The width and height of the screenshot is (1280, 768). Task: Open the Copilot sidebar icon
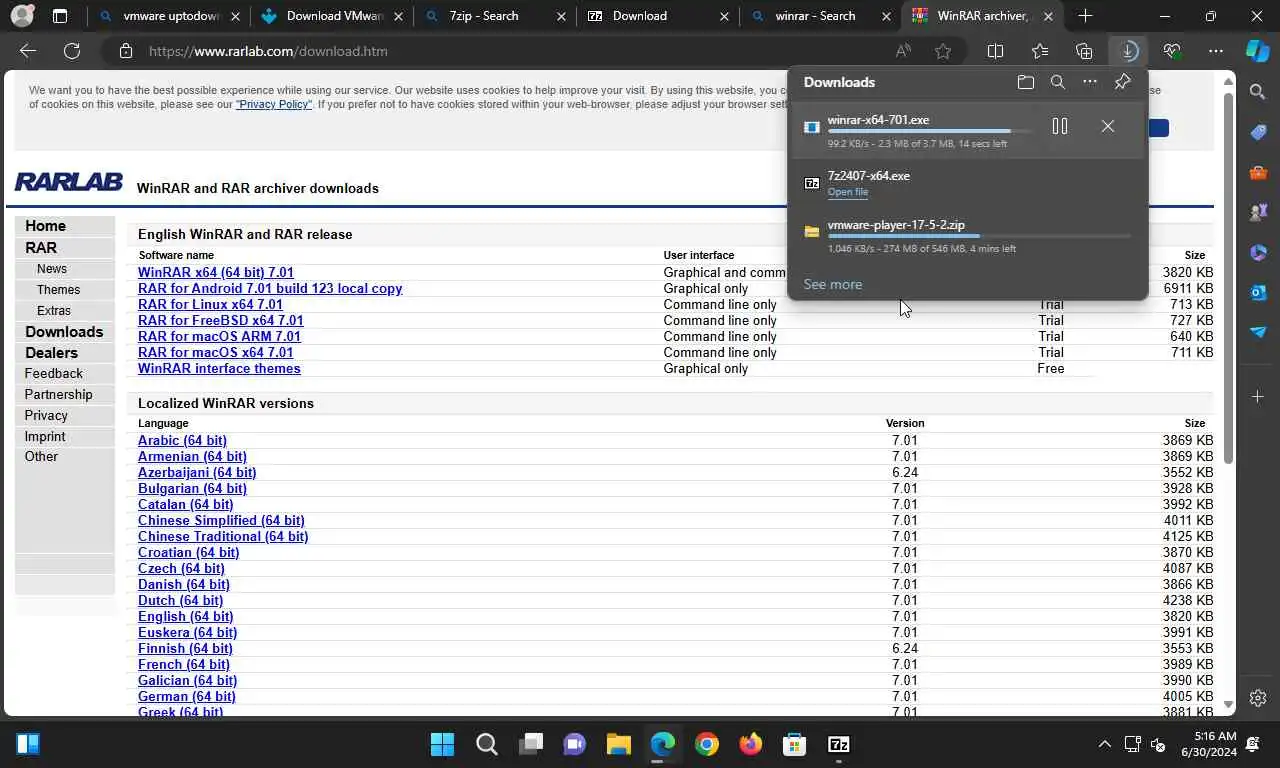pos(1258,51)
